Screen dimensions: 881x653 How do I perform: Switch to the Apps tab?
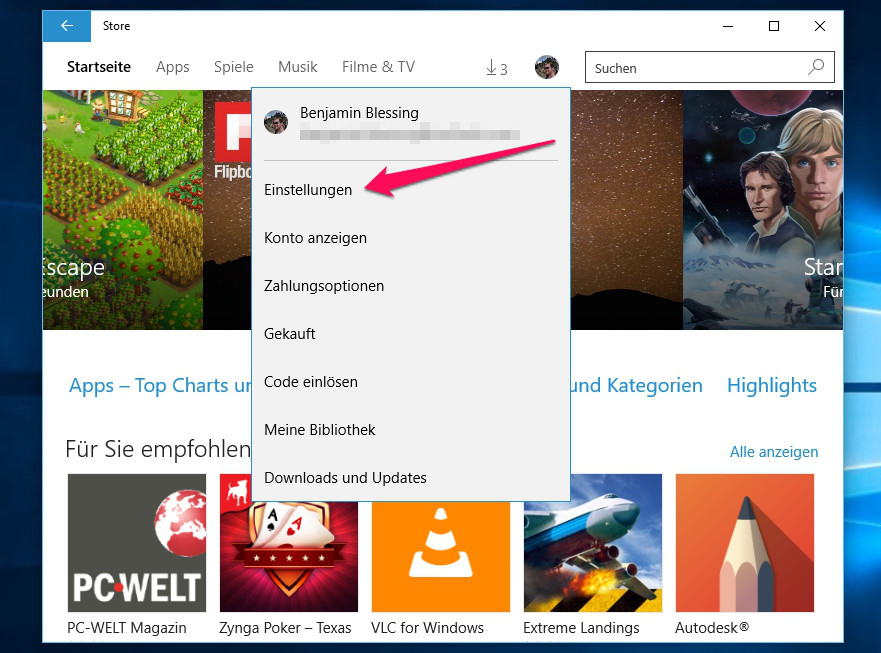click(172, 67)
